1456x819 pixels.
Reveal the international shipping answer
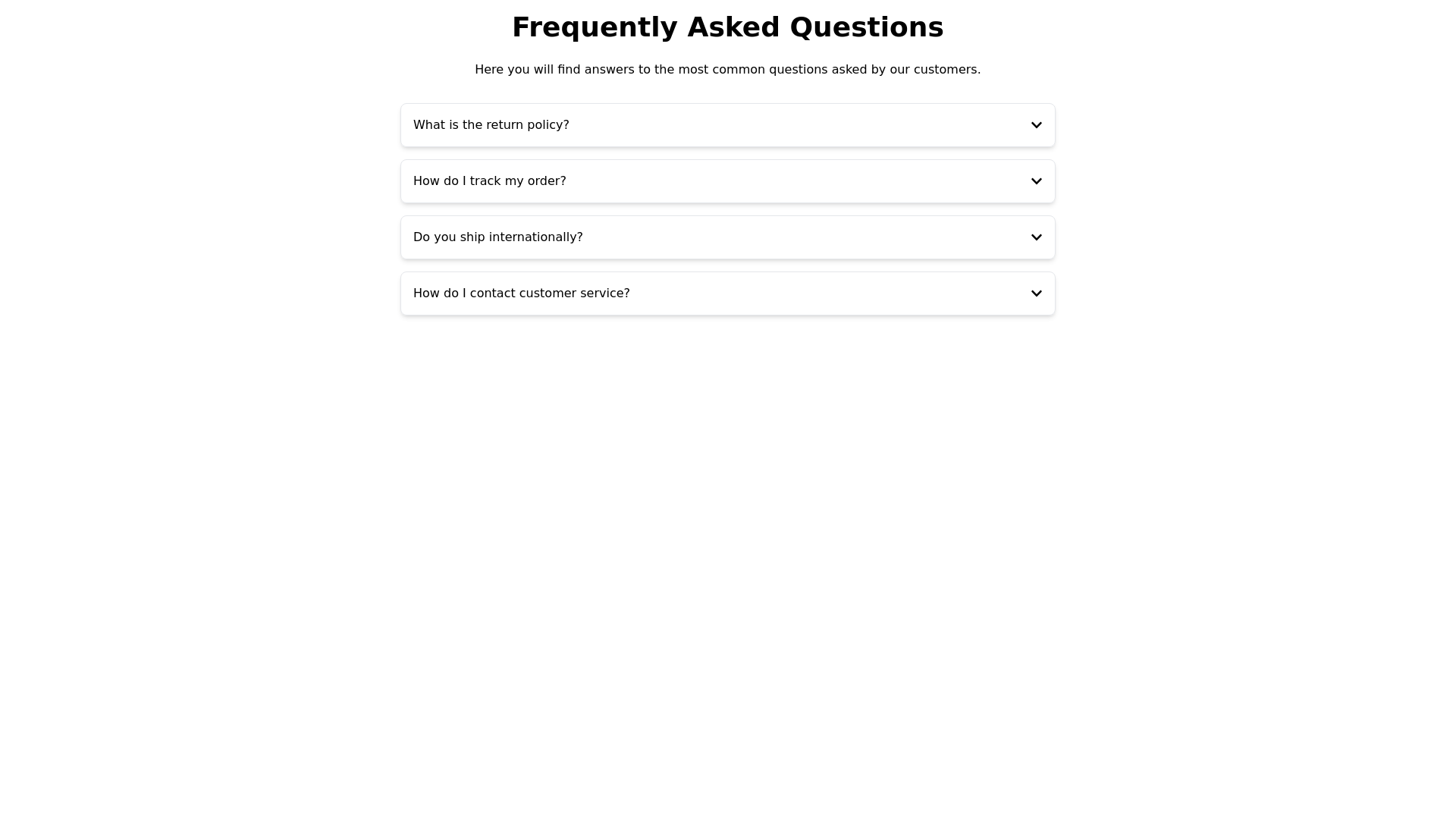[x=726, y=237]
